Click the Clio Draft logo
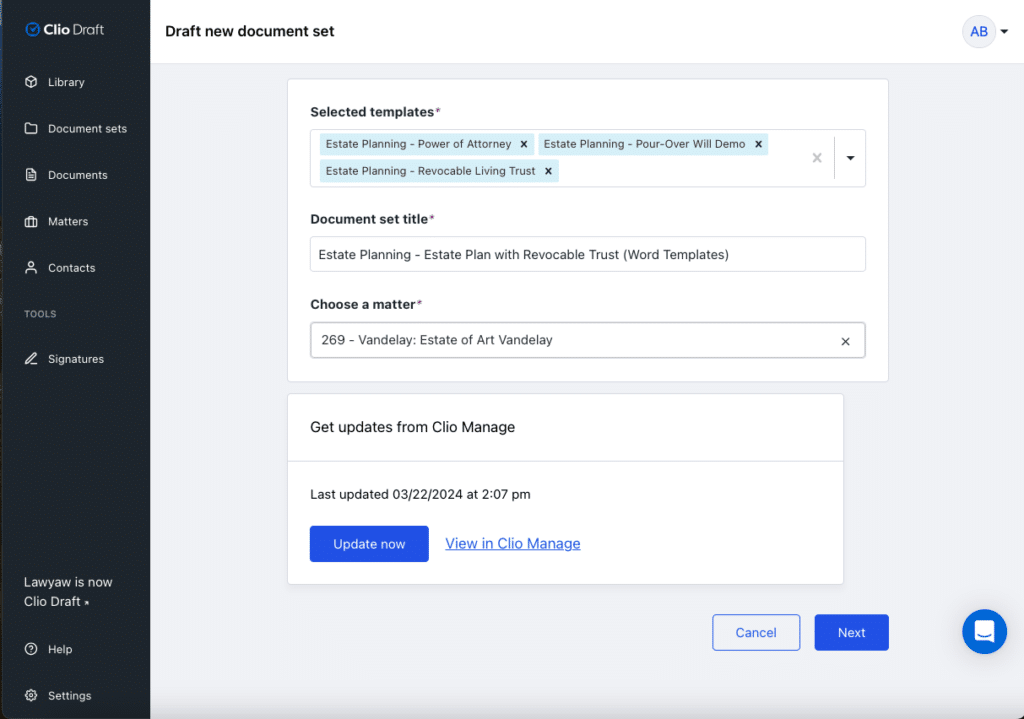 pos(64,29)
